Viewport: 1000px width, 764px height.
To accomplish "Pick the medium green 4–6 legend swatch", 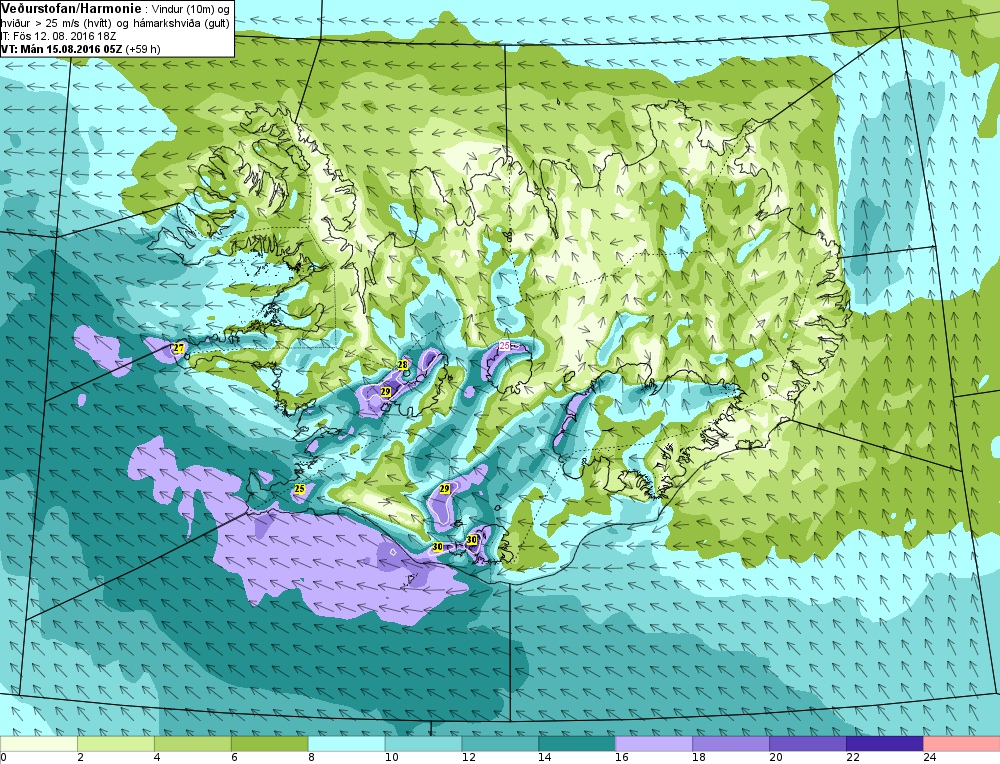I will point(193,744).
